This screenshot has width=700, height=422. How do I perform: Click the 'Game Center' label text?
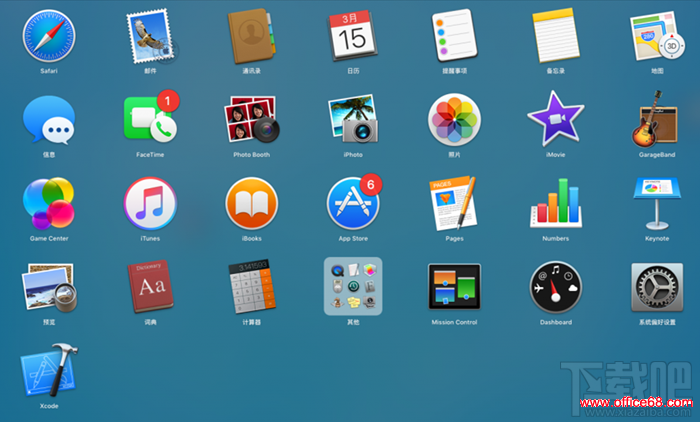49,238
